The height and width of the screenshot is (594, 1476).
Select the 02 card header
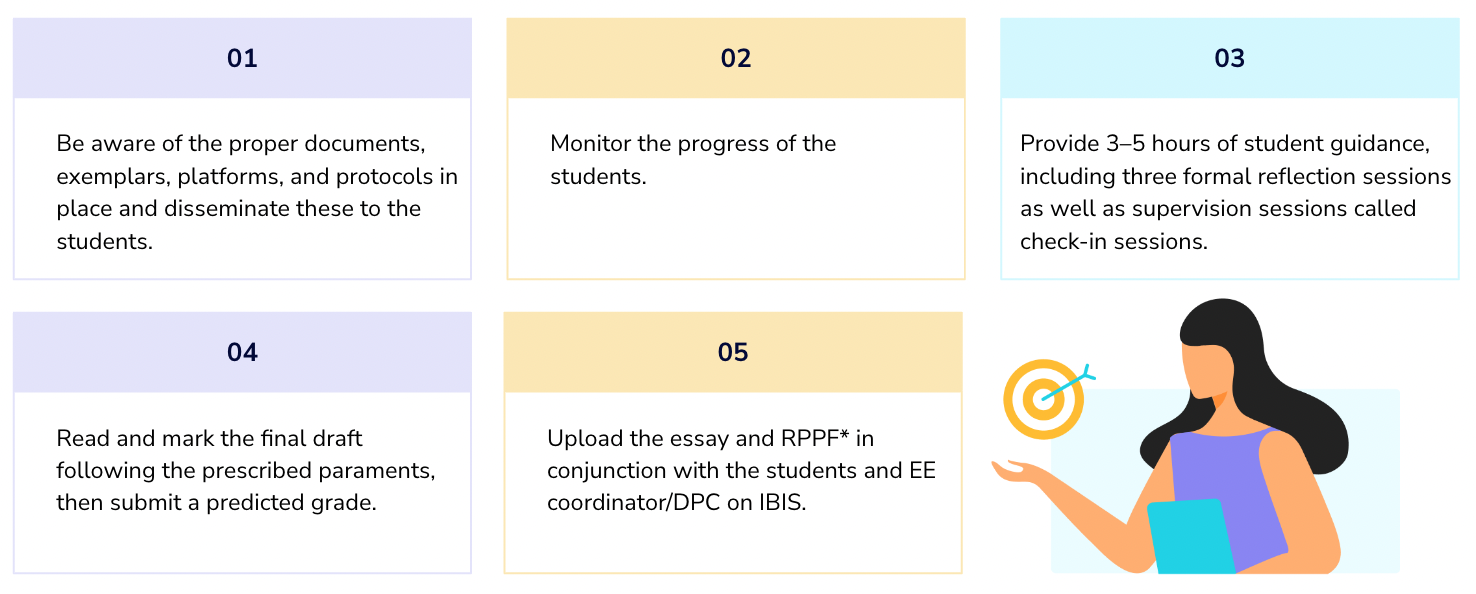pyautogui.click(x=736, y=58)
